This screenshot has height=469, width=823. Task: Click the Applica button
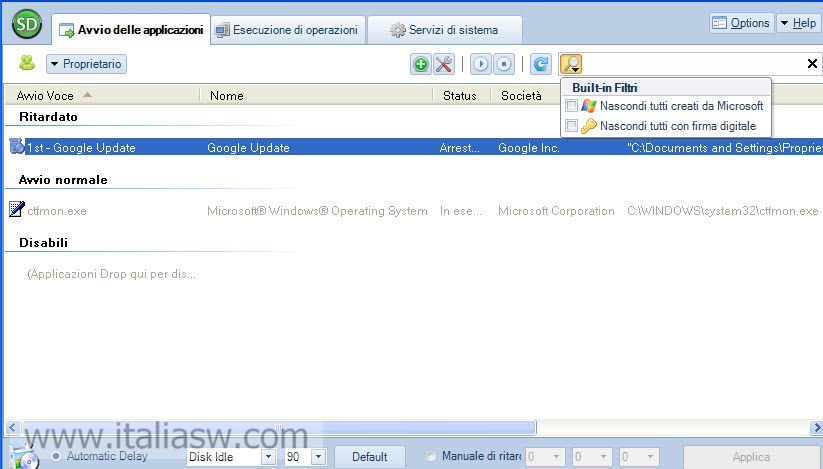[x=751, y=457]
